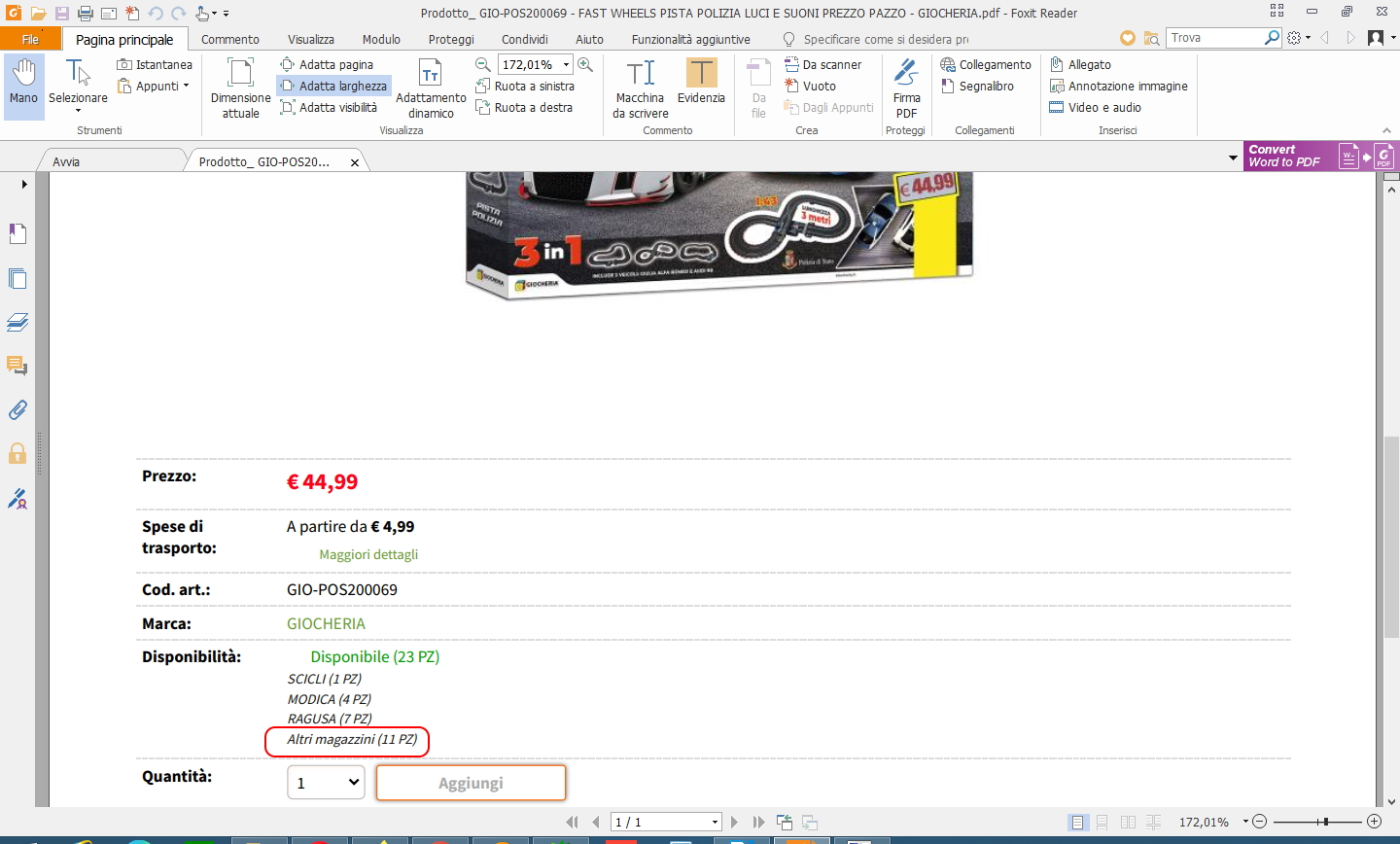Enable facing pages view in status bar
Image resolution: width=1400 pixels, height=844 pixels.
tap(1128, 823)
